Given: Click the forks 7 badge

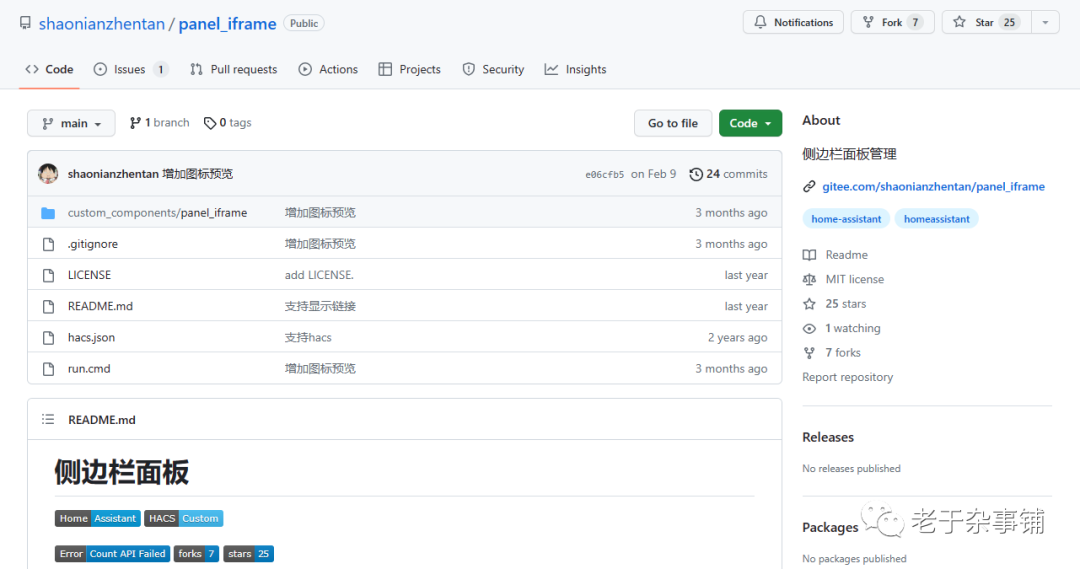Looking at the screenshot, I should (x=196, y=553).
